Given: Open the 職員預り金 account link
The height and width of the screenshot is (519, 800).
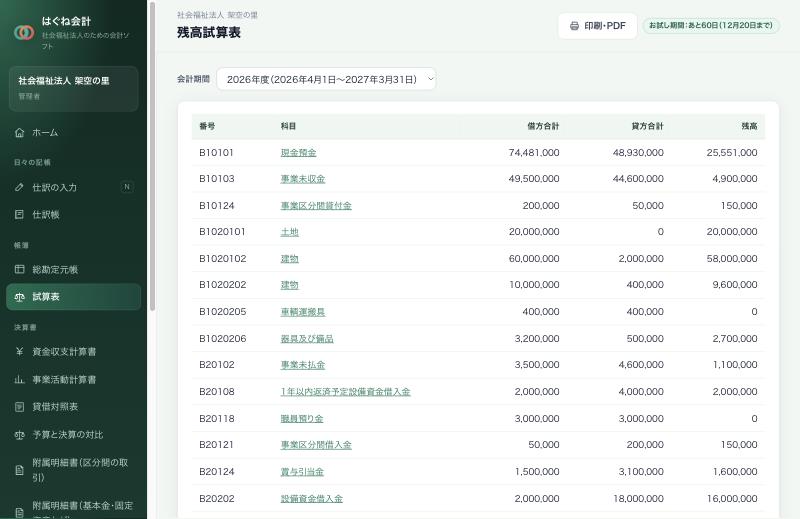Looking at the screenshot, I should [x=302, y=418].
